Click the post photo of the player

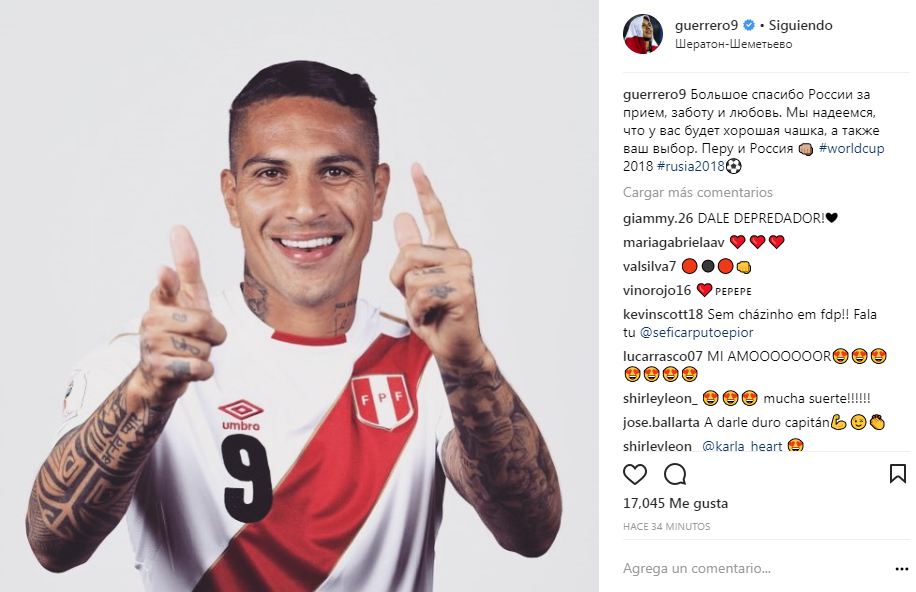(x=299, y=296)
